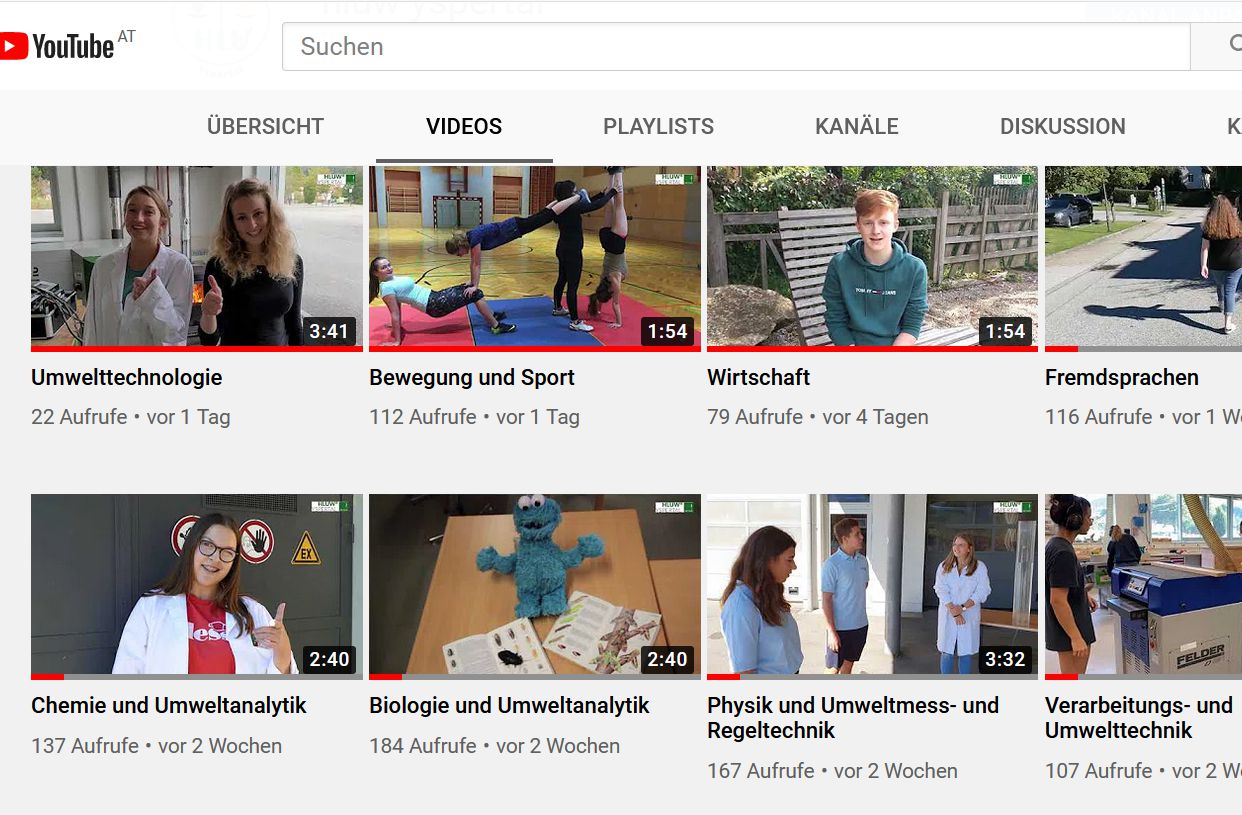Click the Fremdsprachen video title
This screenshot has height=815, width=1242.
coord(1122,378)
